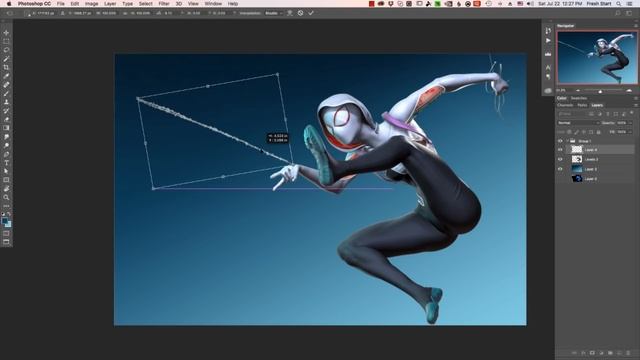The image size is (640, 360).
Task: Open the layer blend mode dropdown Normal
Action: click(x=578, y=123)
